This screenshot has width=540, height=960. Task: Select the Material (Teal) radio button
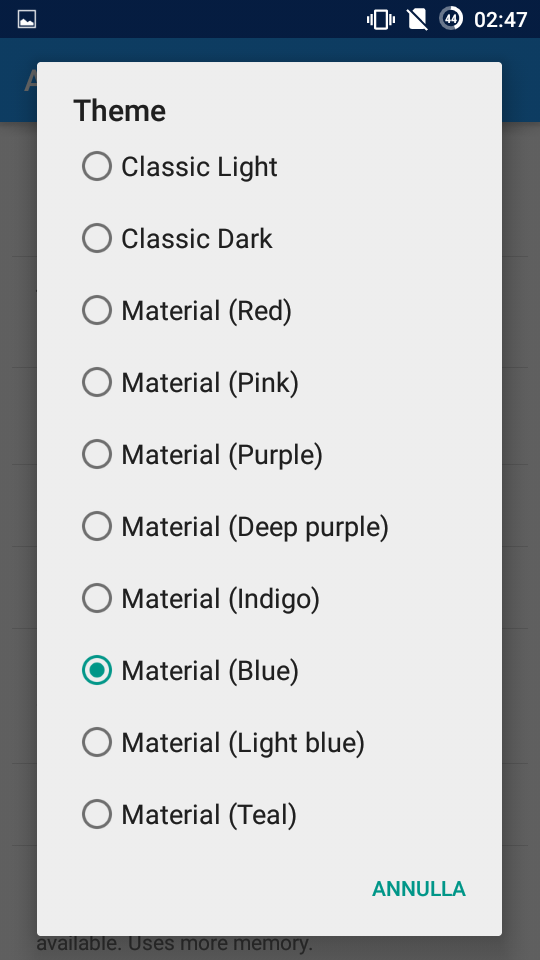tap(97, 815)
